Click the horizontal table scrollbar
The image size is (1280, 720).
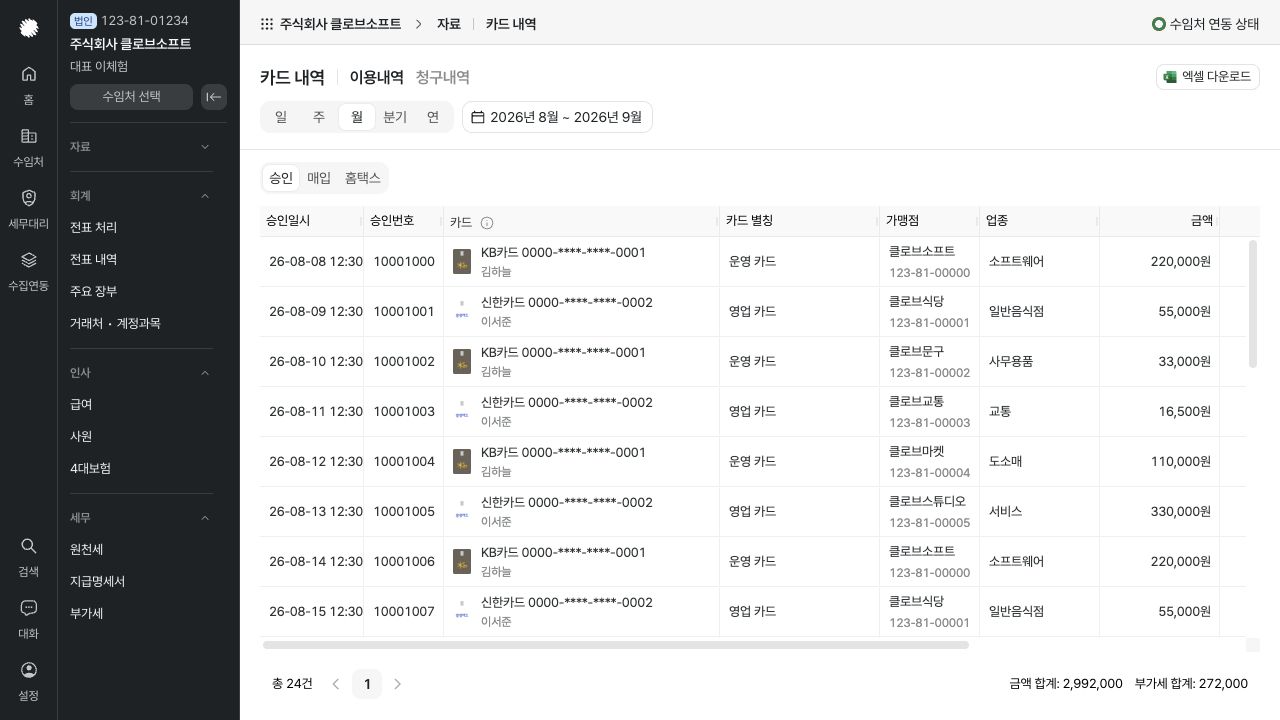(x=616, y=645)
